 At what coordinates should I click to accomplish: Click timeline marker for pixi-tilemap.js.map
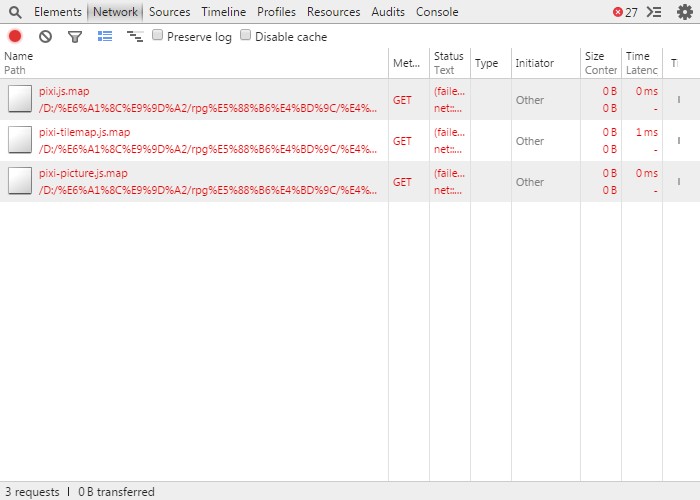(679, 141)
